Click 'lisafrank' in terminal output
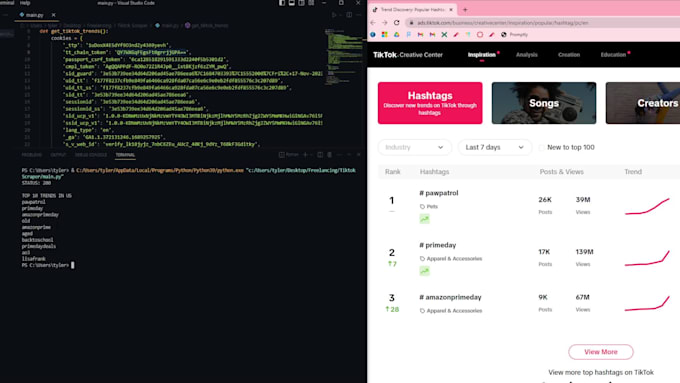Image resolution: width=680 pixels, height=383 pixels. (34, 259)
